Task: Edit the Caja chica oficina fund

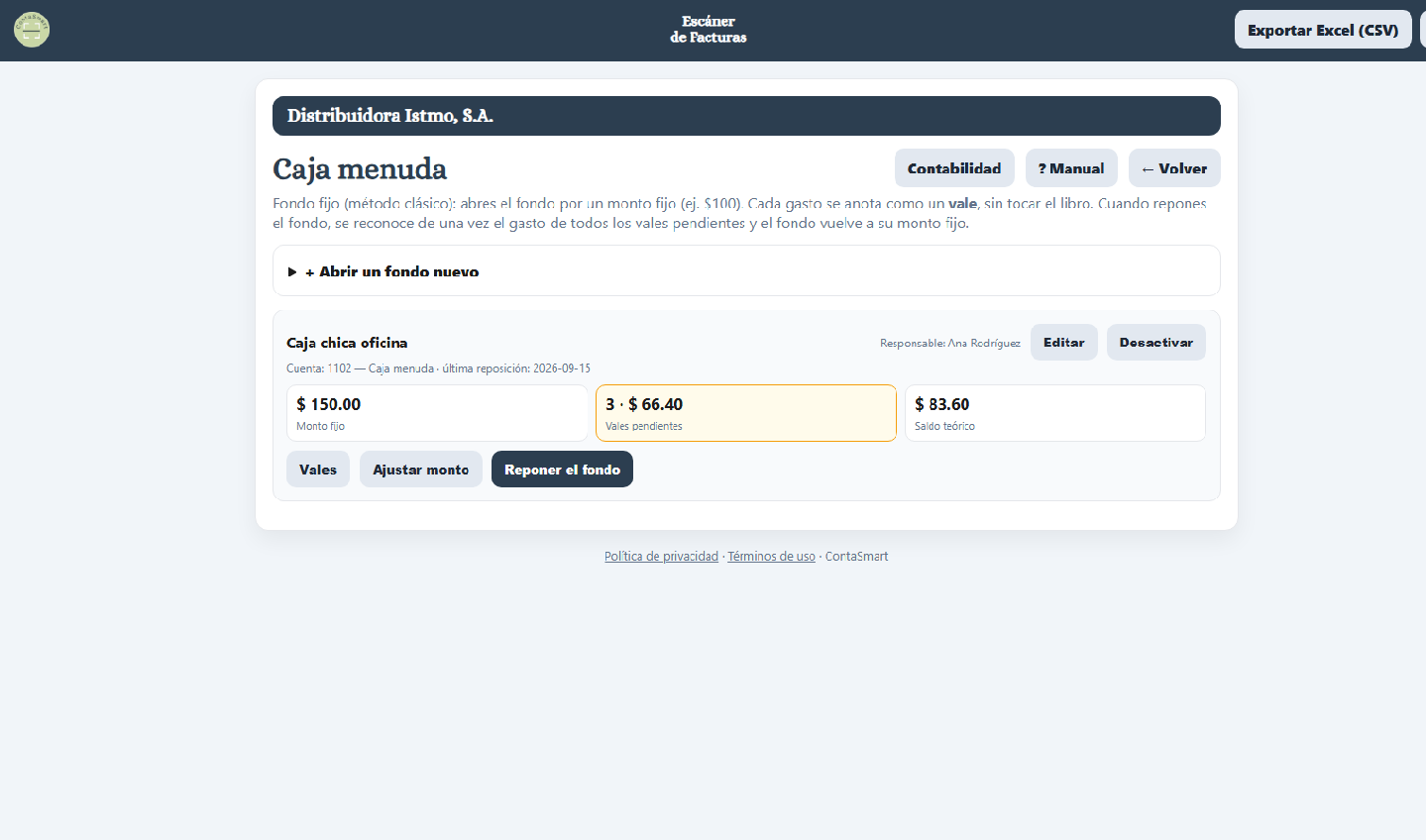Action: 1064,343
